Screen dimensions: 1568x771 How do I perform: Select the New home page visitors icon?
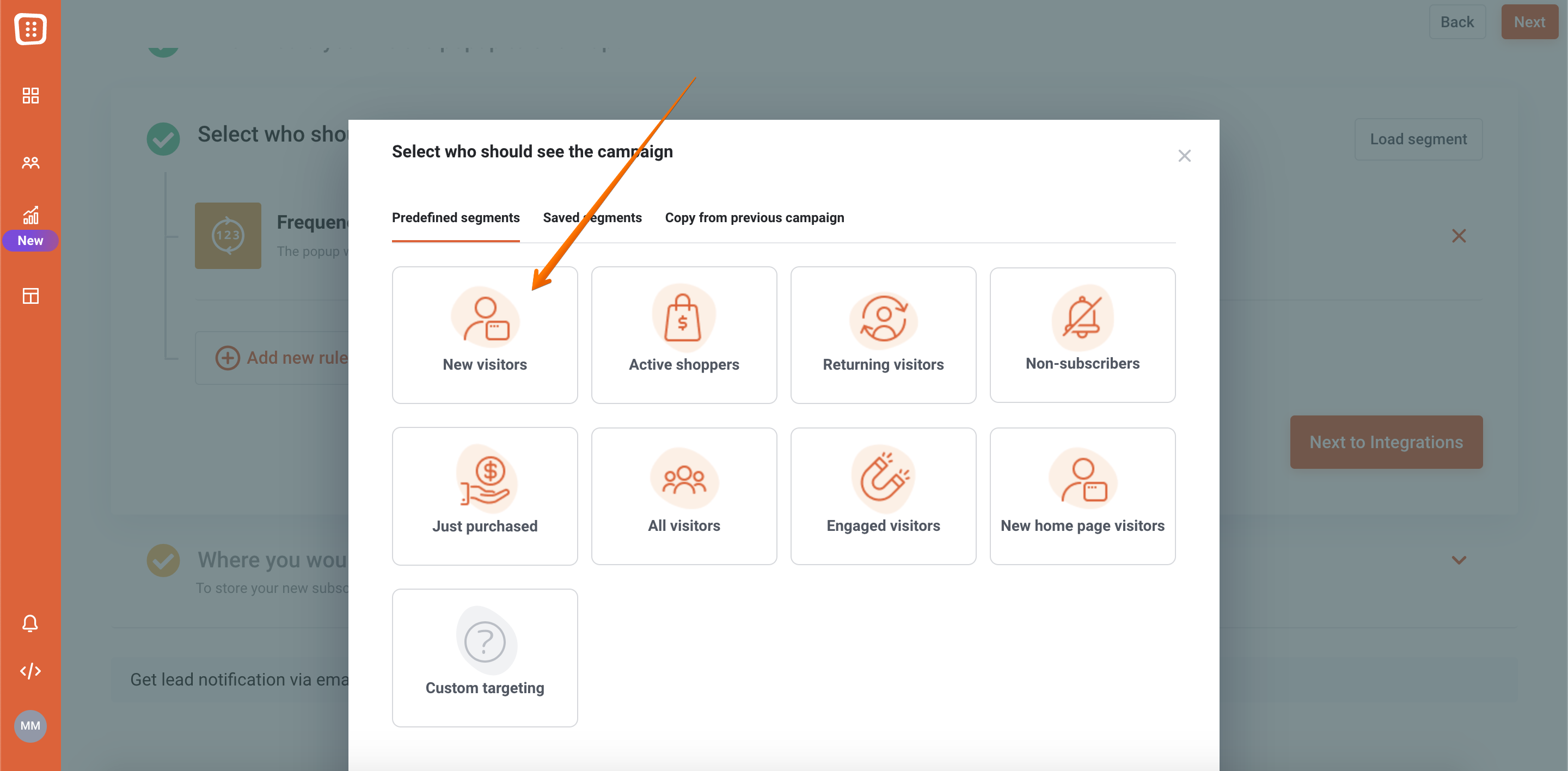pyautogui.click(x=1082, y=479)
